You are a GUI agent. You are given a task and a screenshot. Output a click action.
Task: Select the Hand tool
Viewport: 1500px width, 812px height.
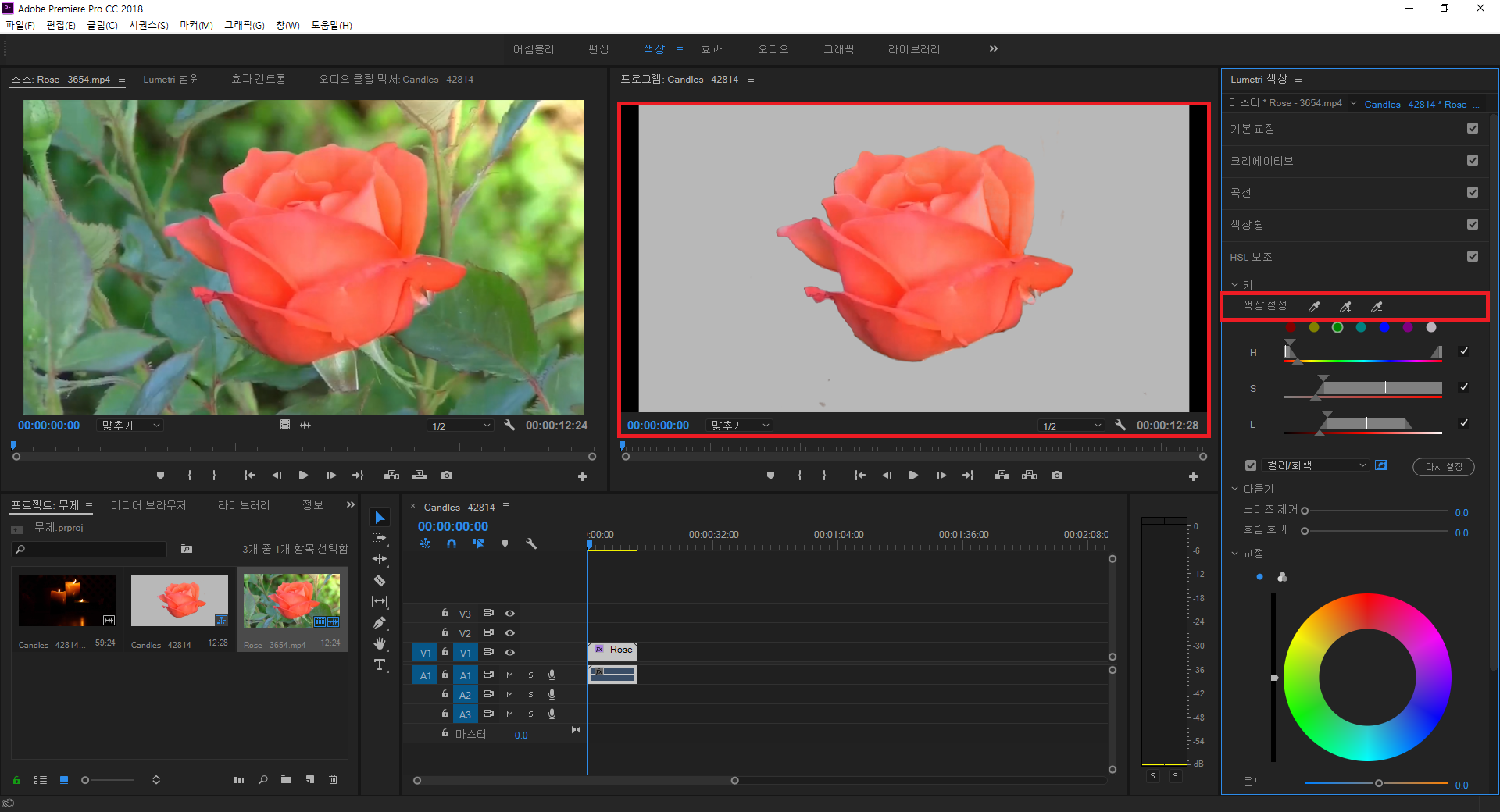pos(380,643)
